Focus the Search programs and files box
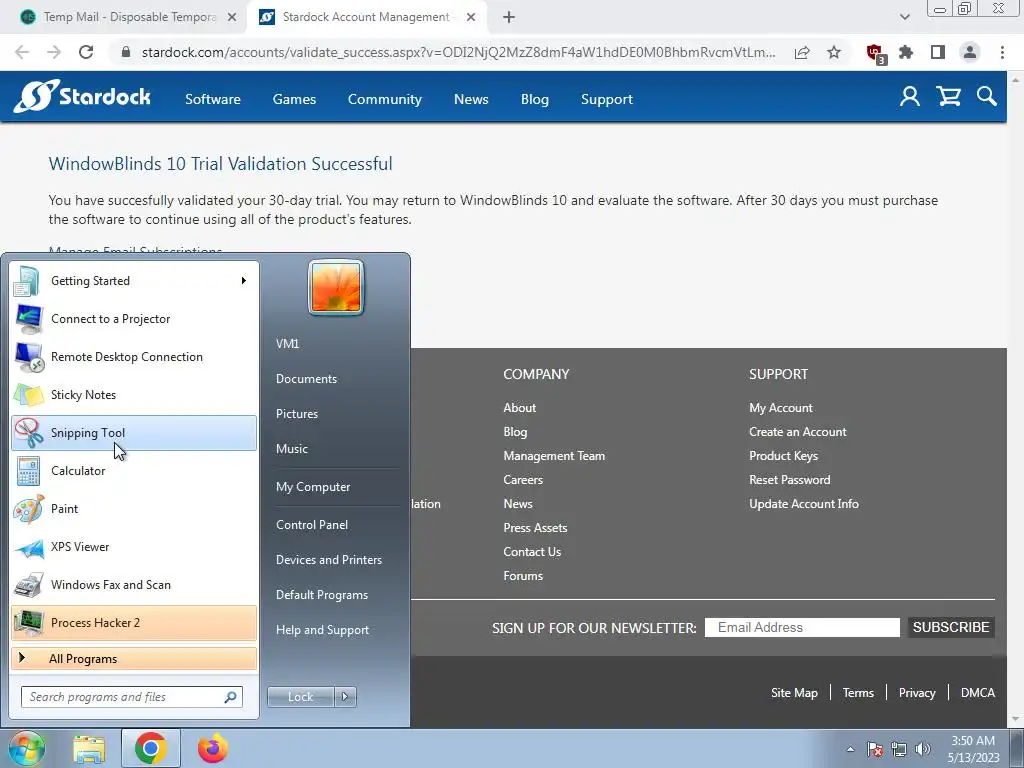Screen dimensions: 1024x768 click(x=131, y=697)
